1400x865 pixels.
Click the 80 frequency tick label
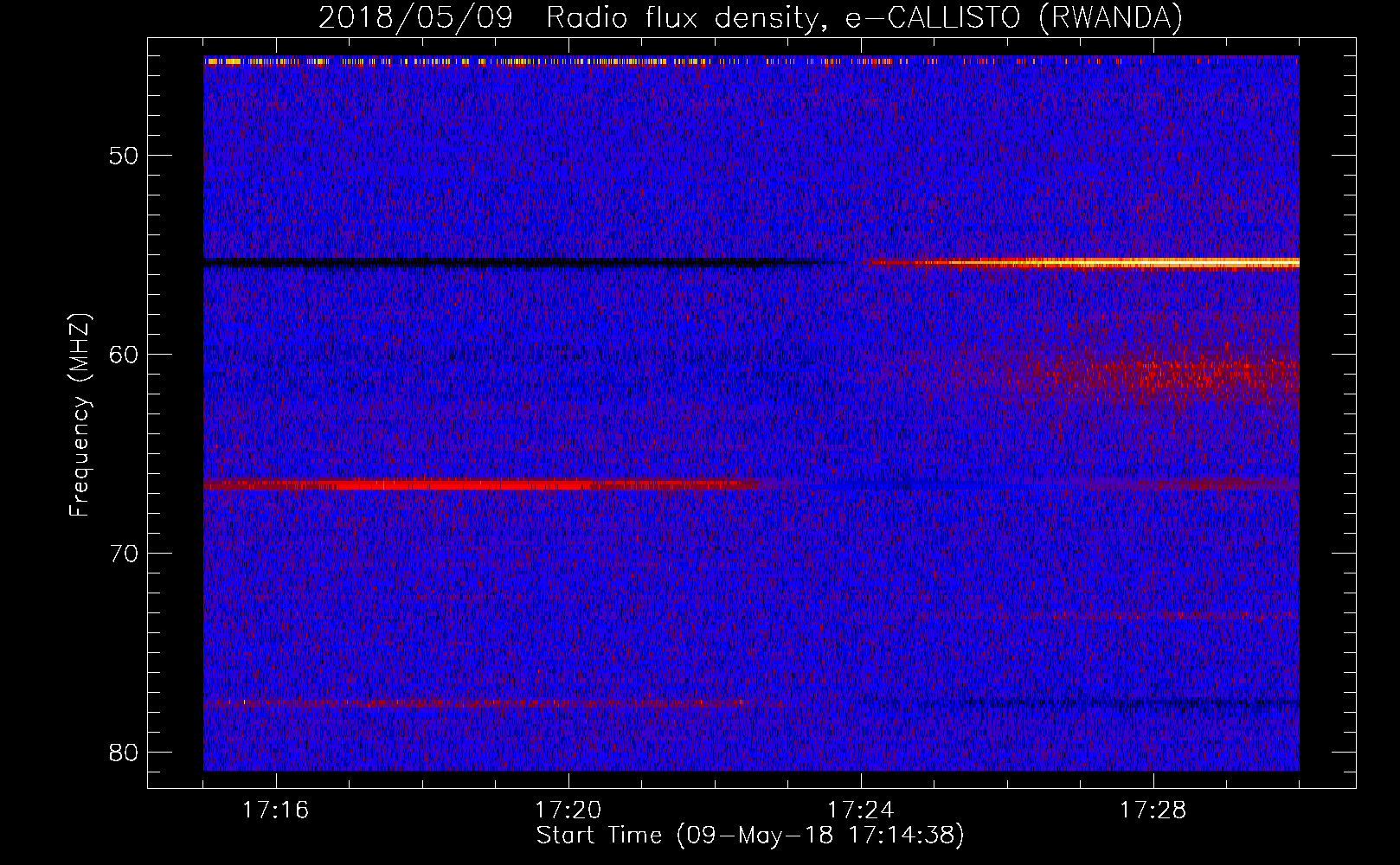pos(124,753)
